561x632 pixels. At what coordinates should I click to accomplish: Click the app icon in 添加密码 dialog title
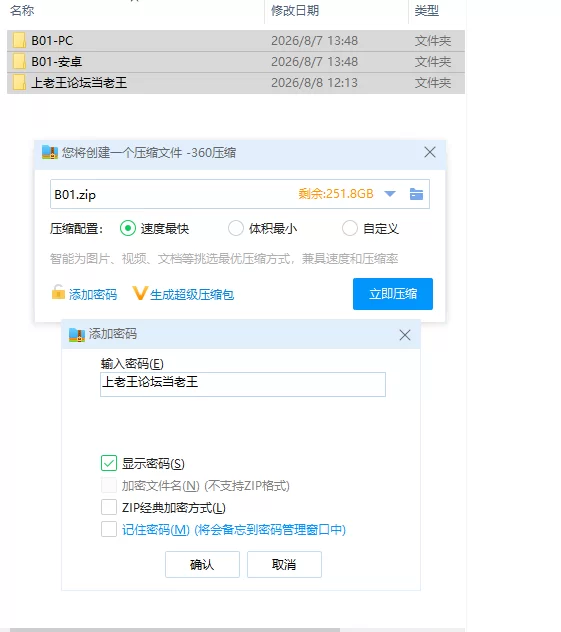77,335
